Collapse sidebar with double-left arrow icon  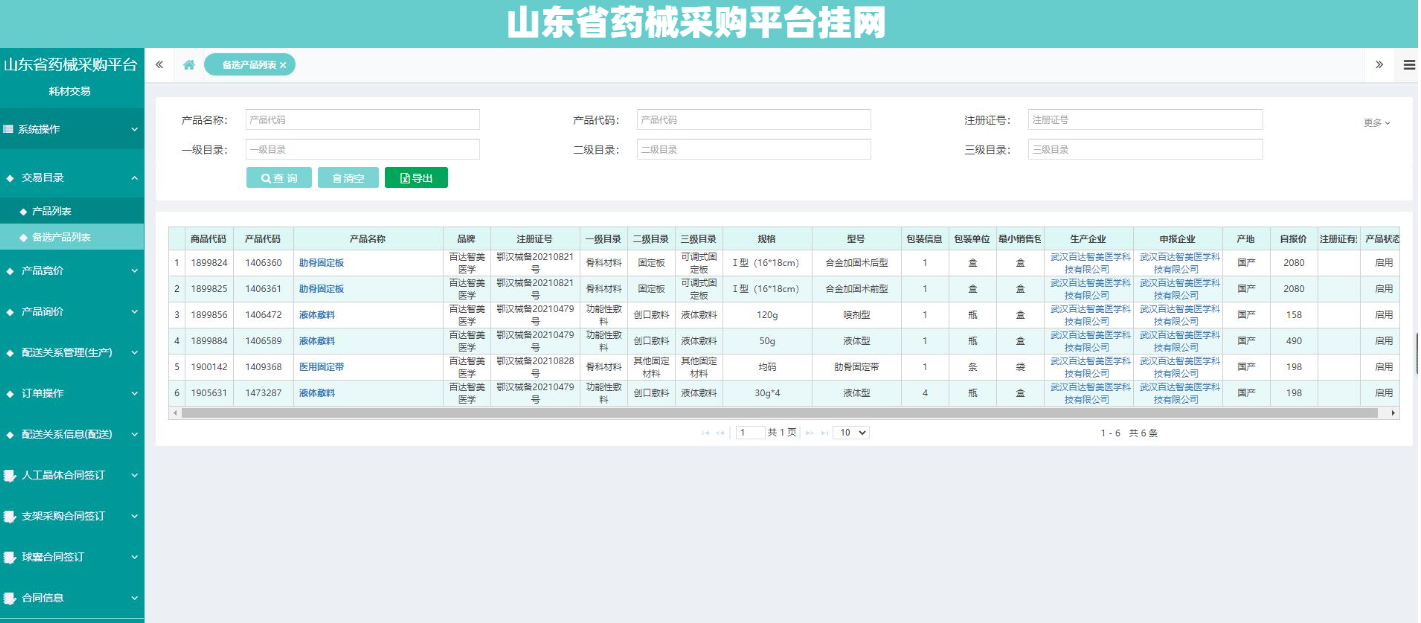pos(159,65)
